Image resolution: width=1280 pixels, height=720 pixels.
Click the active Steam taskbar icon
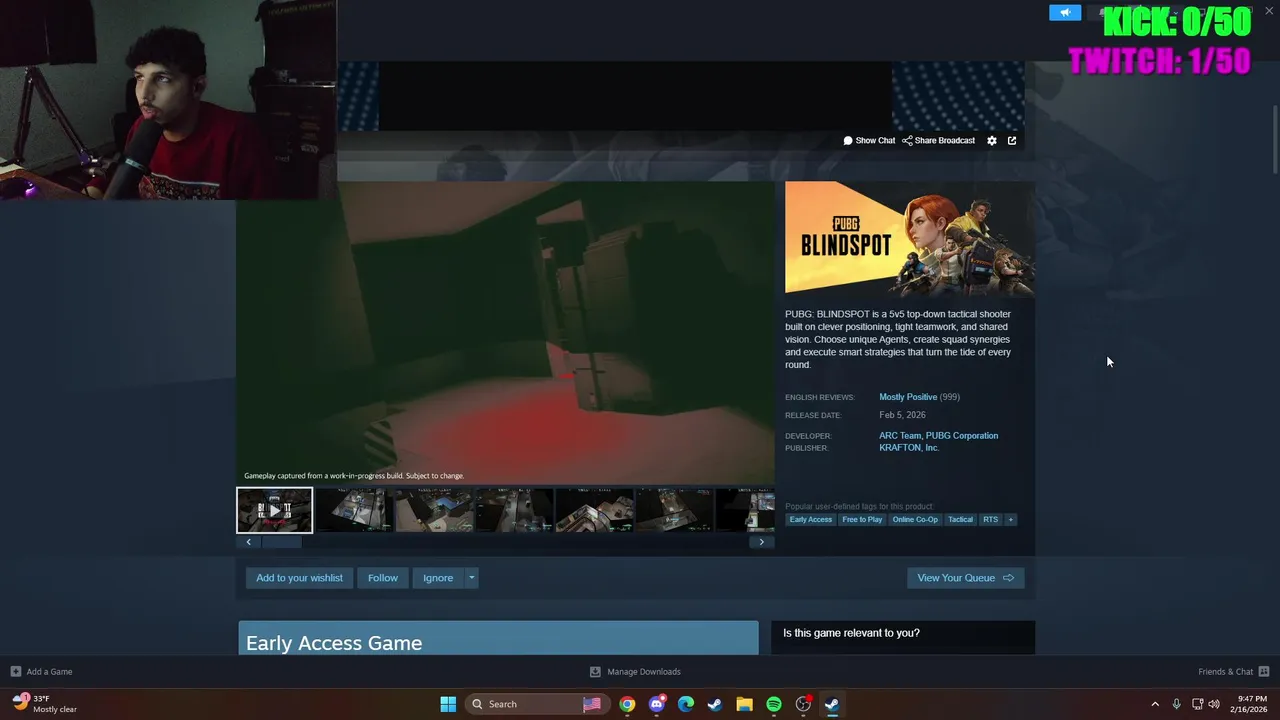pos(832,704)
